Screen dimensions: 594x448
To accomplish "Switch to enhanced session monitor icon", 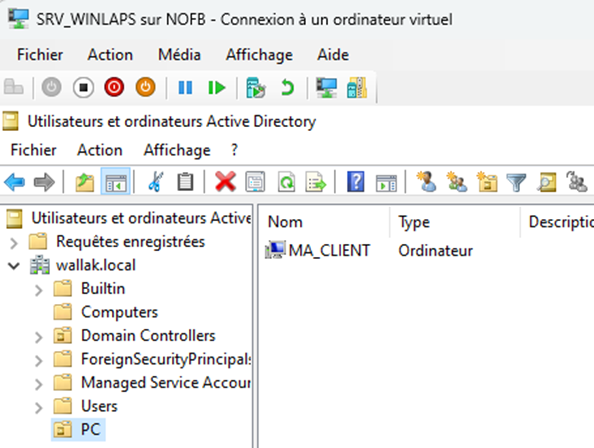I will [326, 87].
